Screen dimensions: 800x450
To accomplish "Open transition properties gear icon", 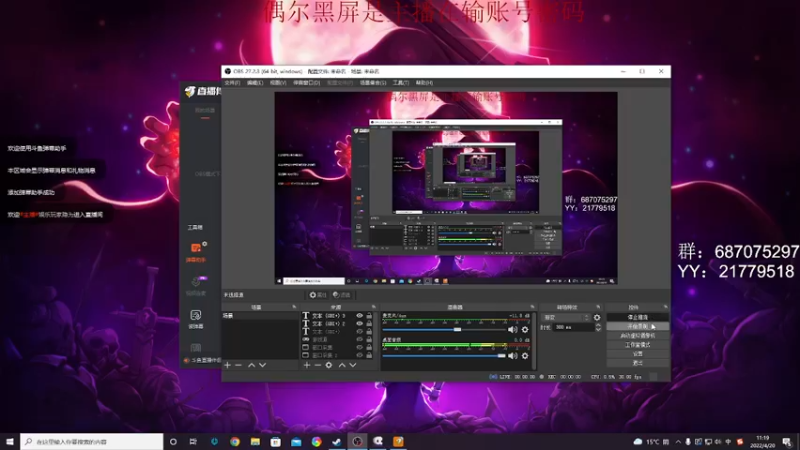I will (x=597, y=317).
